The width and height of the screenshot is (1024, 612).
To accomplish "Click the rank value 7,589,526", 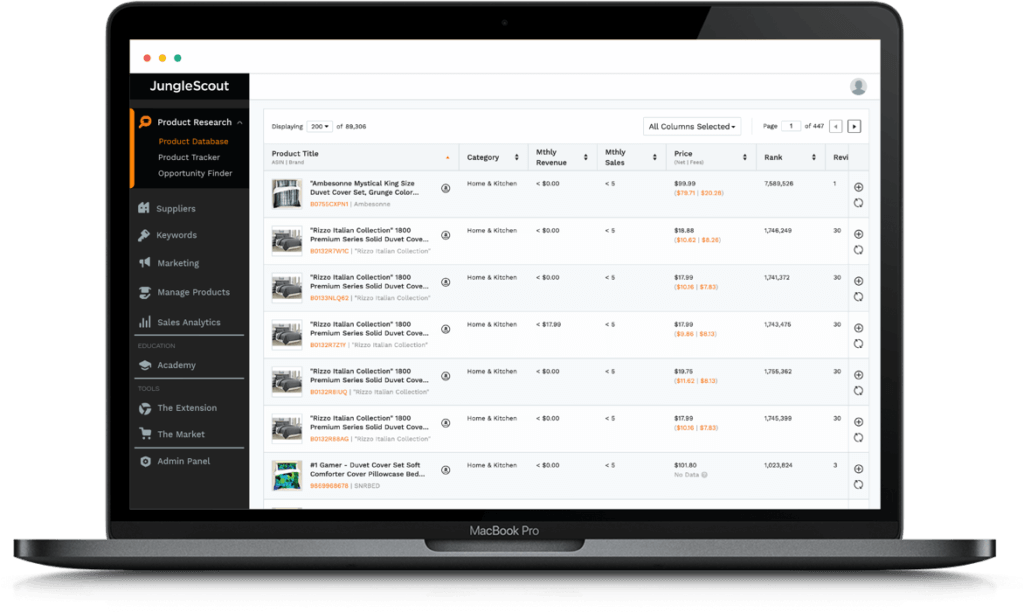I will pyautogui.click(x=778, y=184).
